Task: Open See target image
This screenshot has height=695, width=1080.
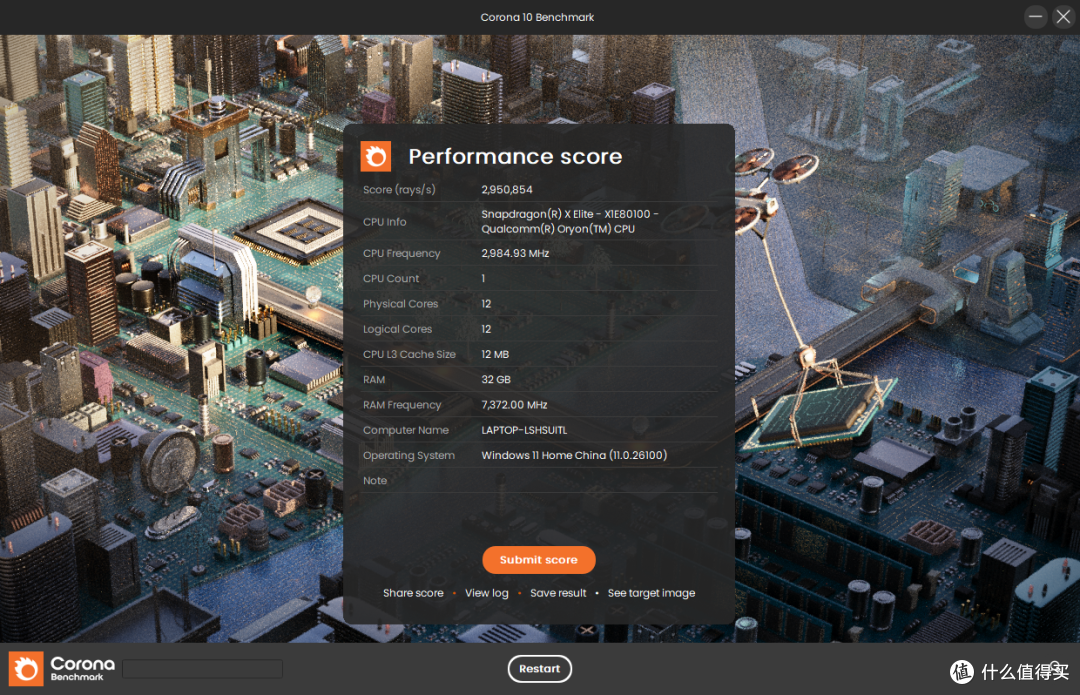Action: click(651, 593)
